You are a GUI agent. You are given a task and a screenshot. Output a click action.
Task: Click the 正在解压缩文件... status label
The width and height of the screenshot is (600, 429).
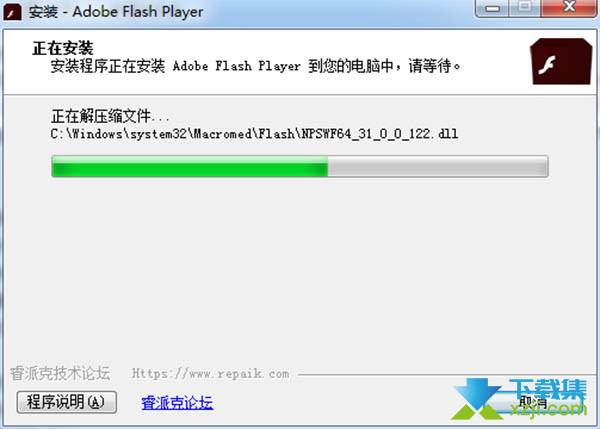pos(110,116)
